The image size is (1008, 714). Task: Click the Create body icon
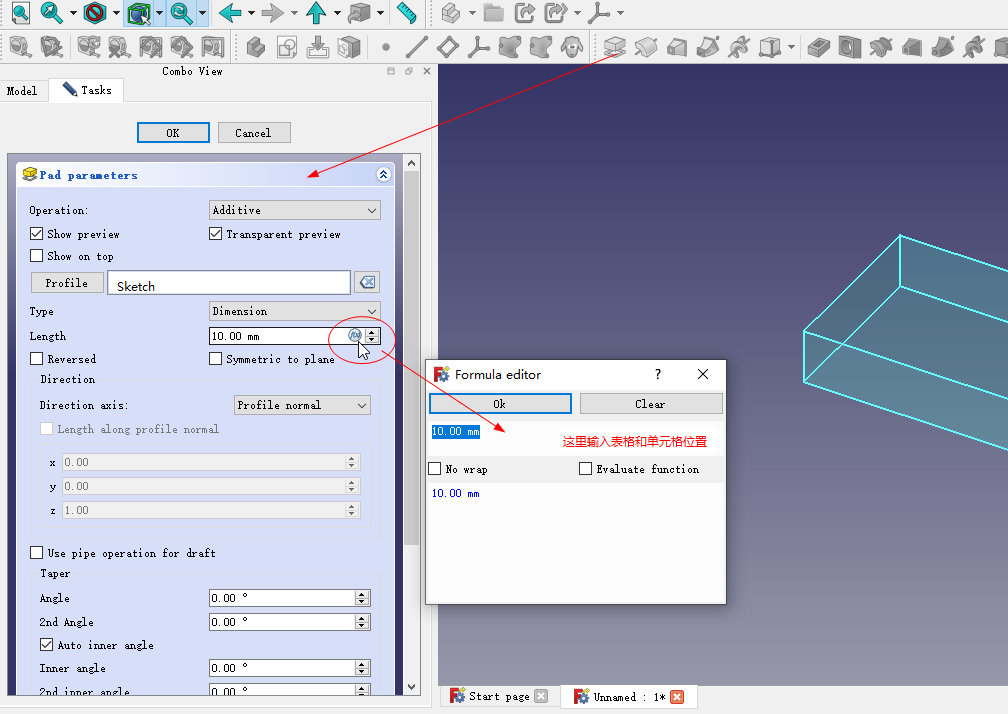pos(256,47)
